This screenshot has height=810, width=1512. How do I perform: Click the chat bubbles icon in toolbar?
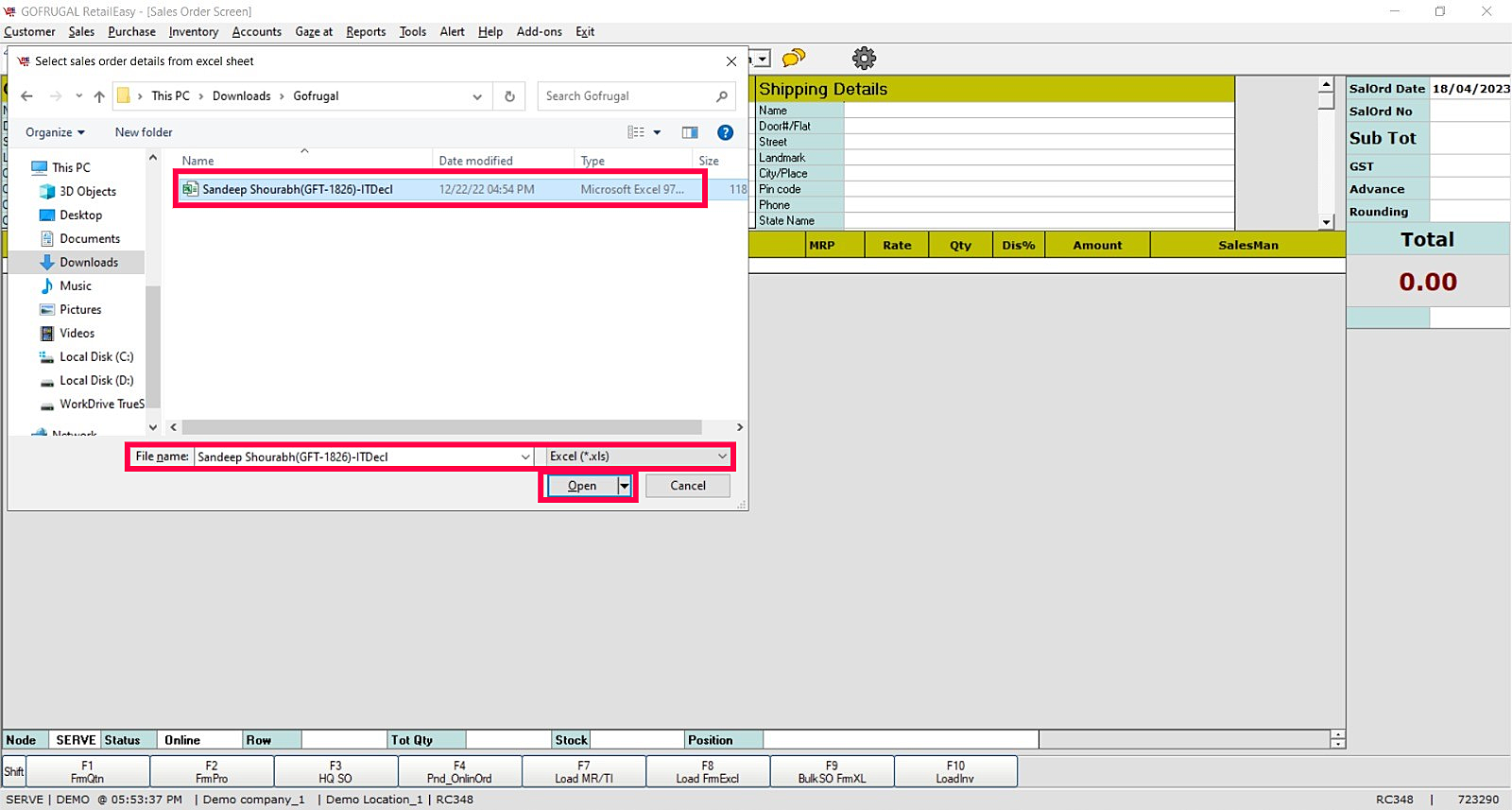point(794,58)
